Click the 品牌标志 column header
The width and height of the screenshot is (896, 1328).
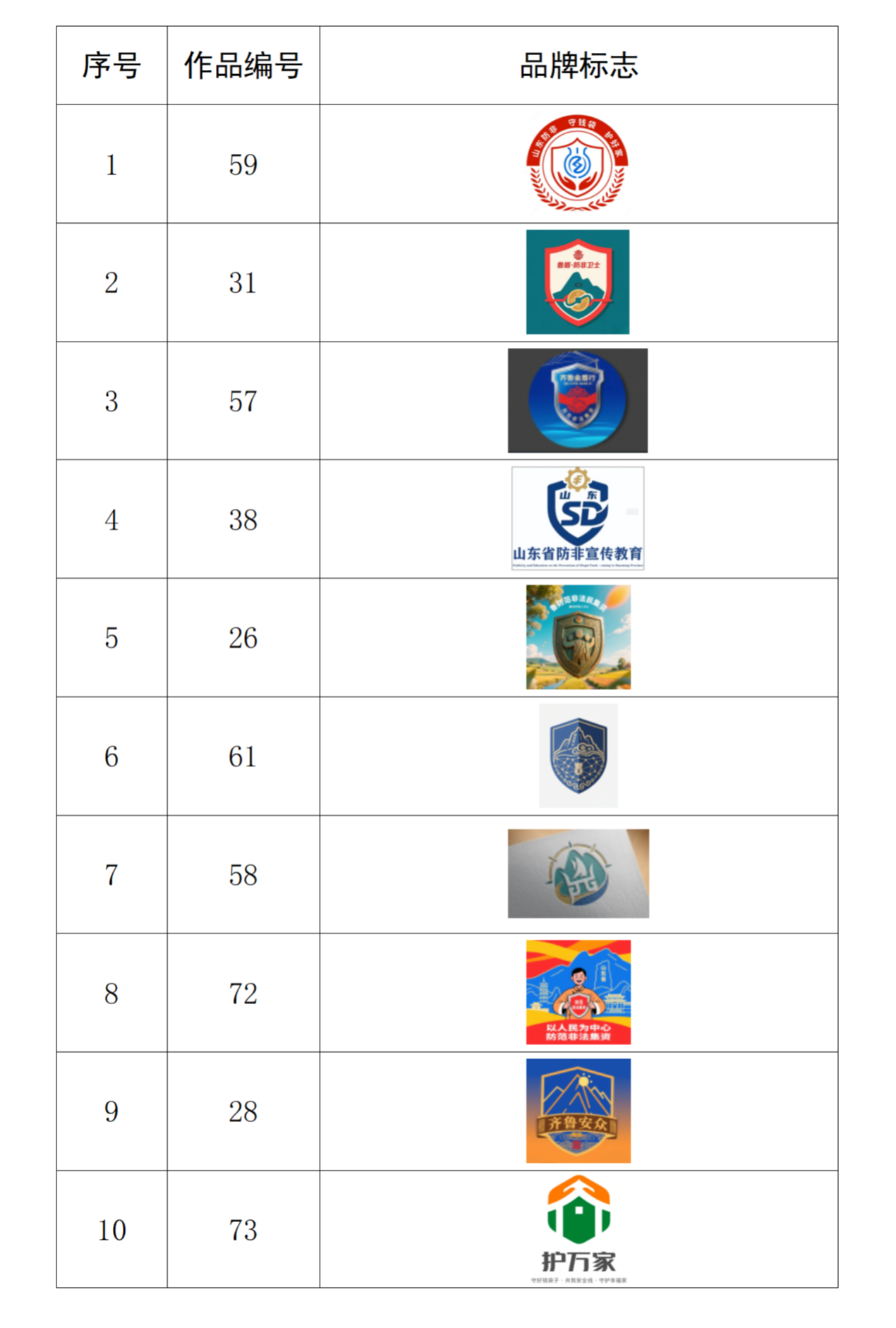[x=578, y=66]
